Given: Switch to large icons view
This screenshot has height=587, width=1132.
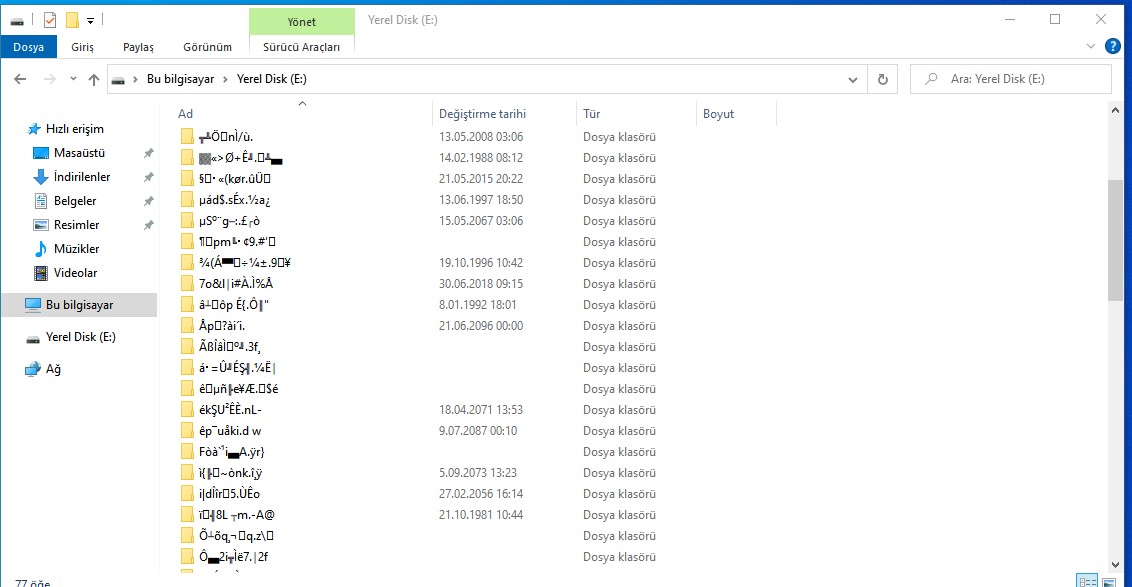Looking at the screenshot, I should click(1110, 580).
